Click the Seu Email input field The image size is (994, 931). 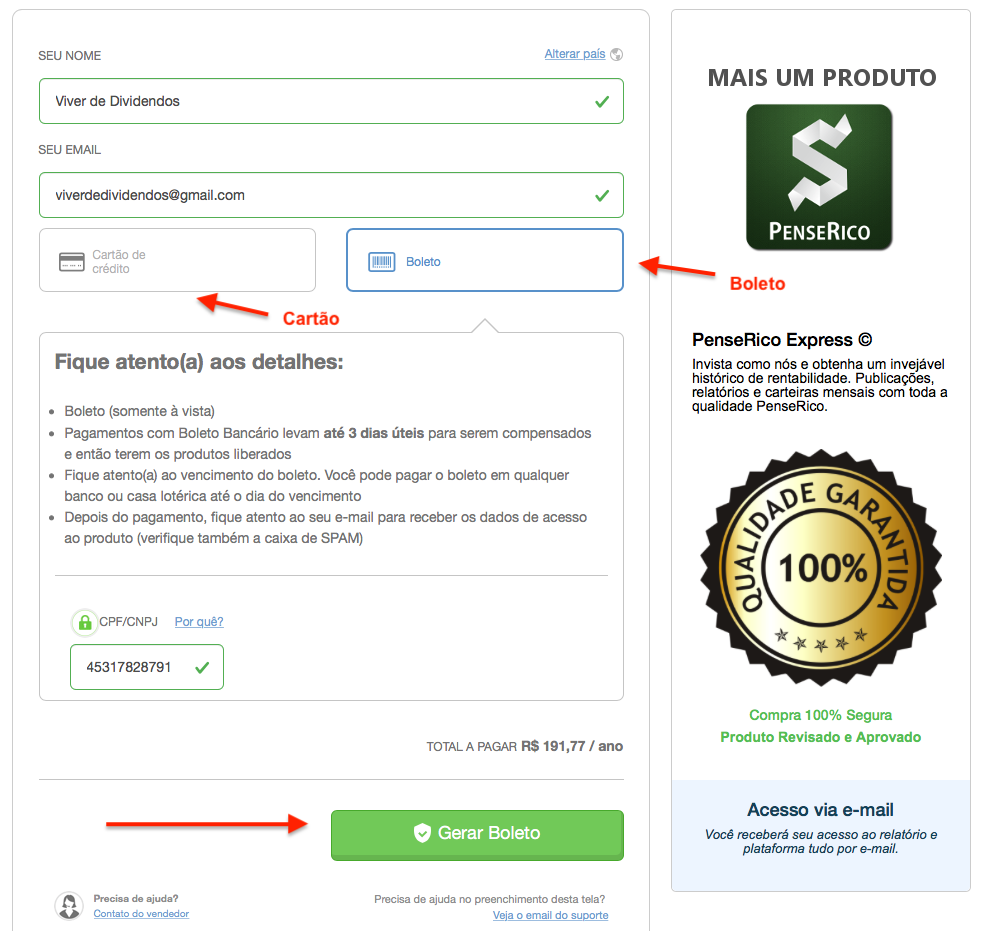(x=332, y=195)
